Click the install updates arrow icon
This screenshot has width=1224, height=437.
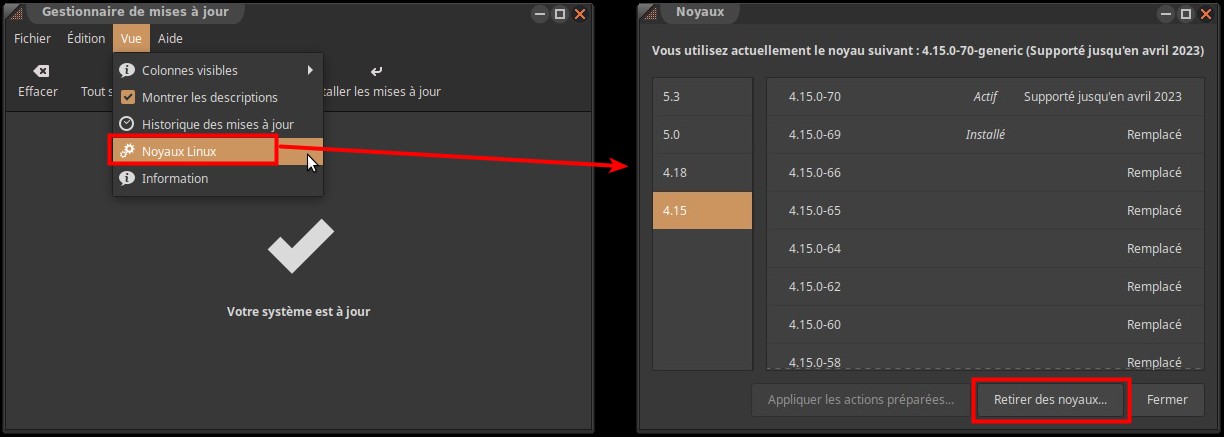376,72
